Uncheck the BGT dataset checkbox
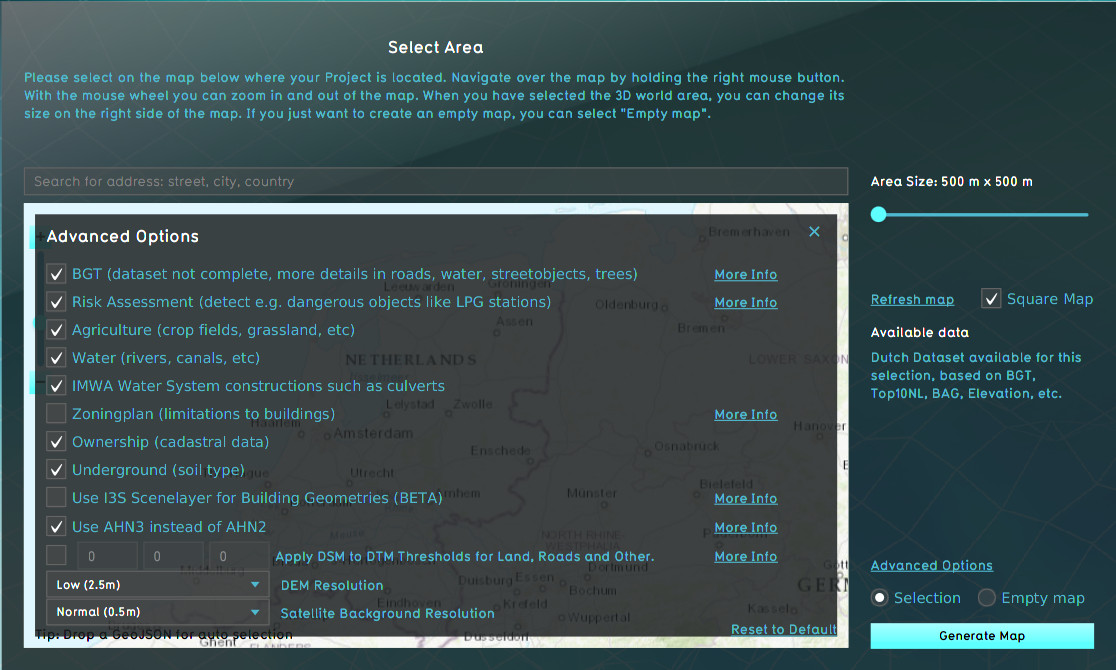1116x670 pixels. (56, 274)
